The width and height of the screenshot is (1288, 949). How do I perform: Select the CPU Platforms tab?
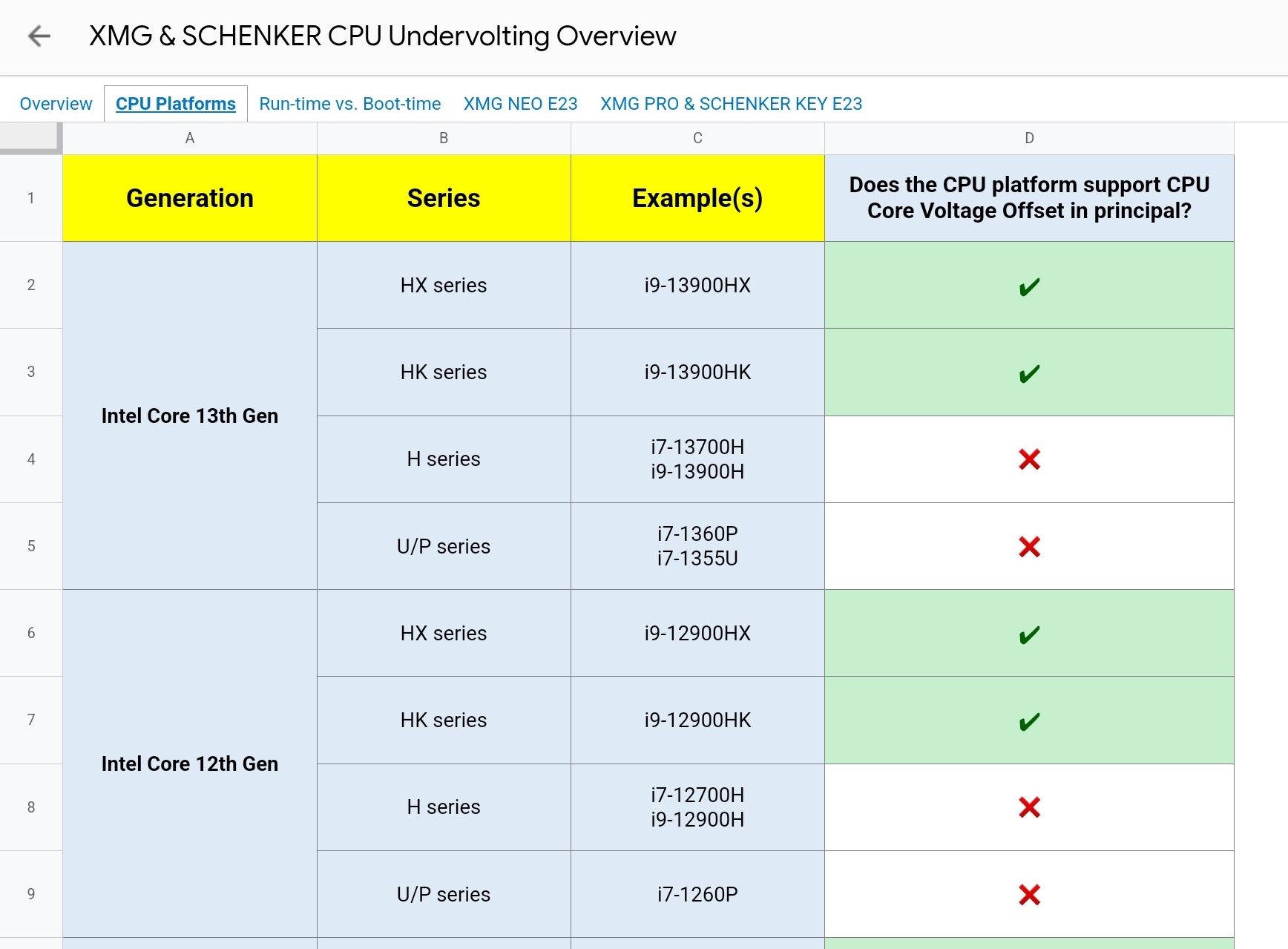tap(176, 104)
